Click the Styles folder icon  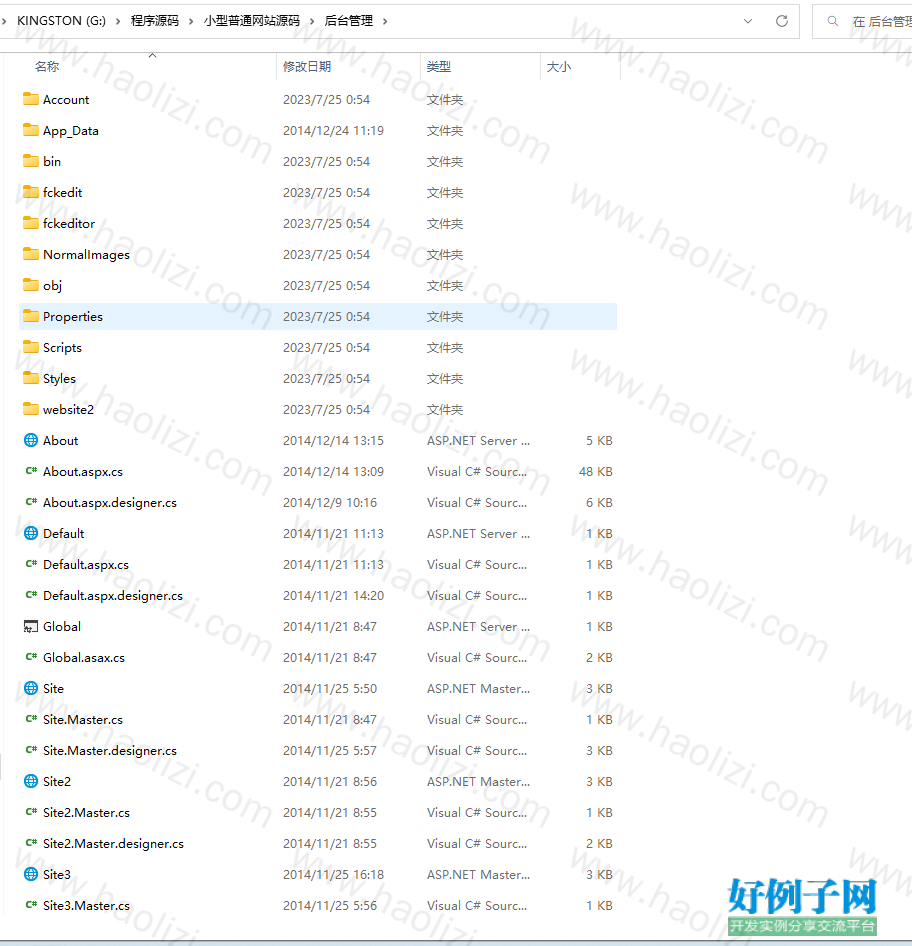[x=31, y=378]
